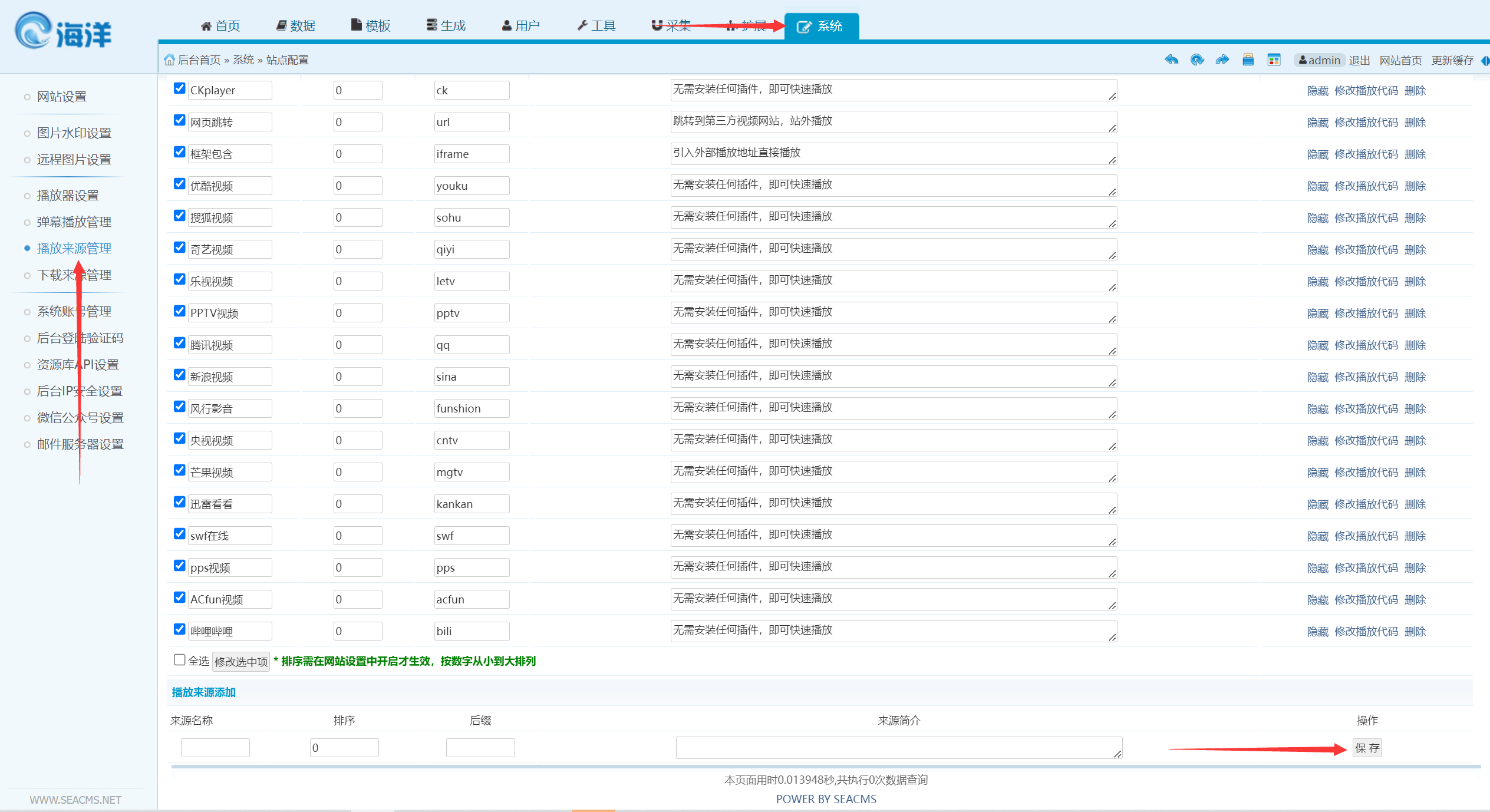Click 隐藏 link for 优酷视频 row
The image size is (1490, 812).
pos(1317,186)
